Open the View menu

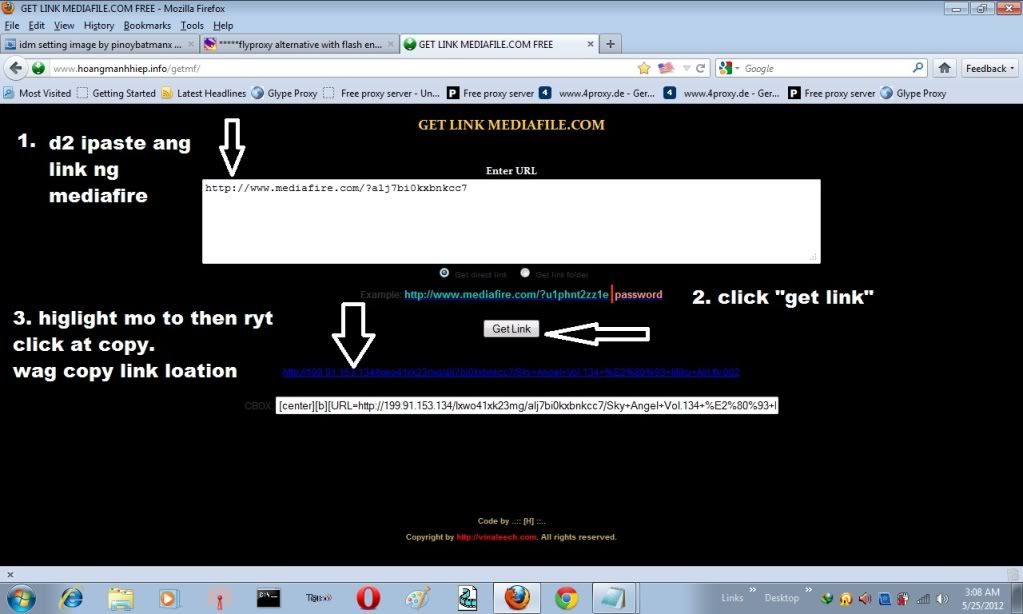coord(64,25)
